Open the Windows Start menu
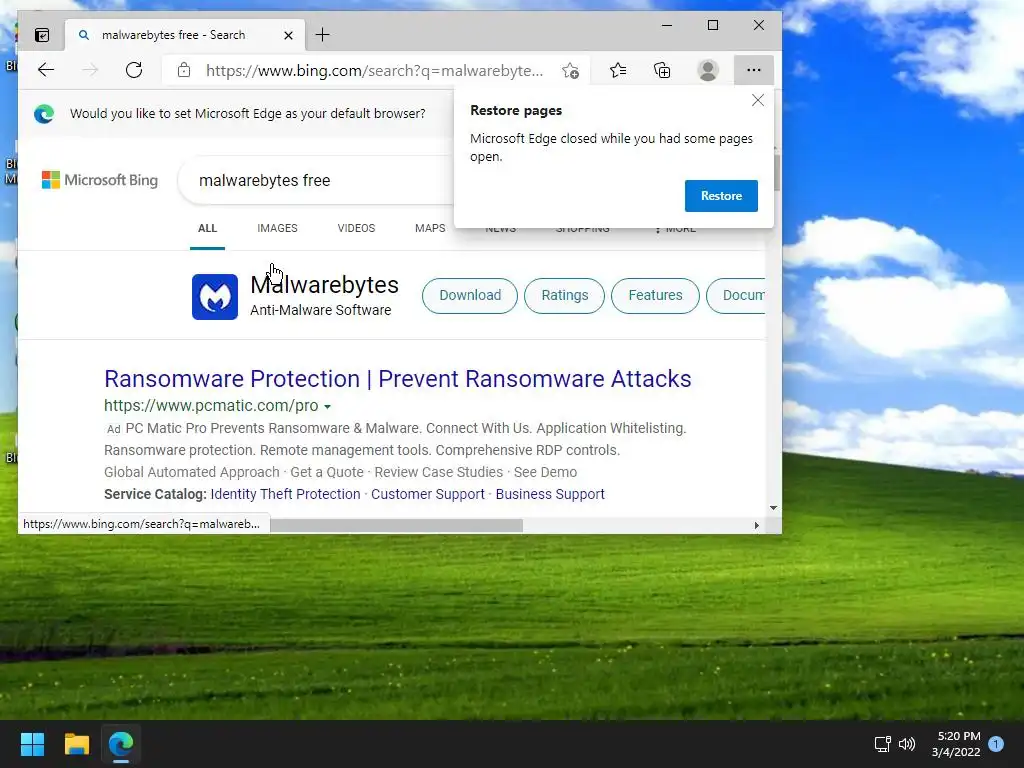The width and height of the screenshot is (1024, 768). (32, 744)
